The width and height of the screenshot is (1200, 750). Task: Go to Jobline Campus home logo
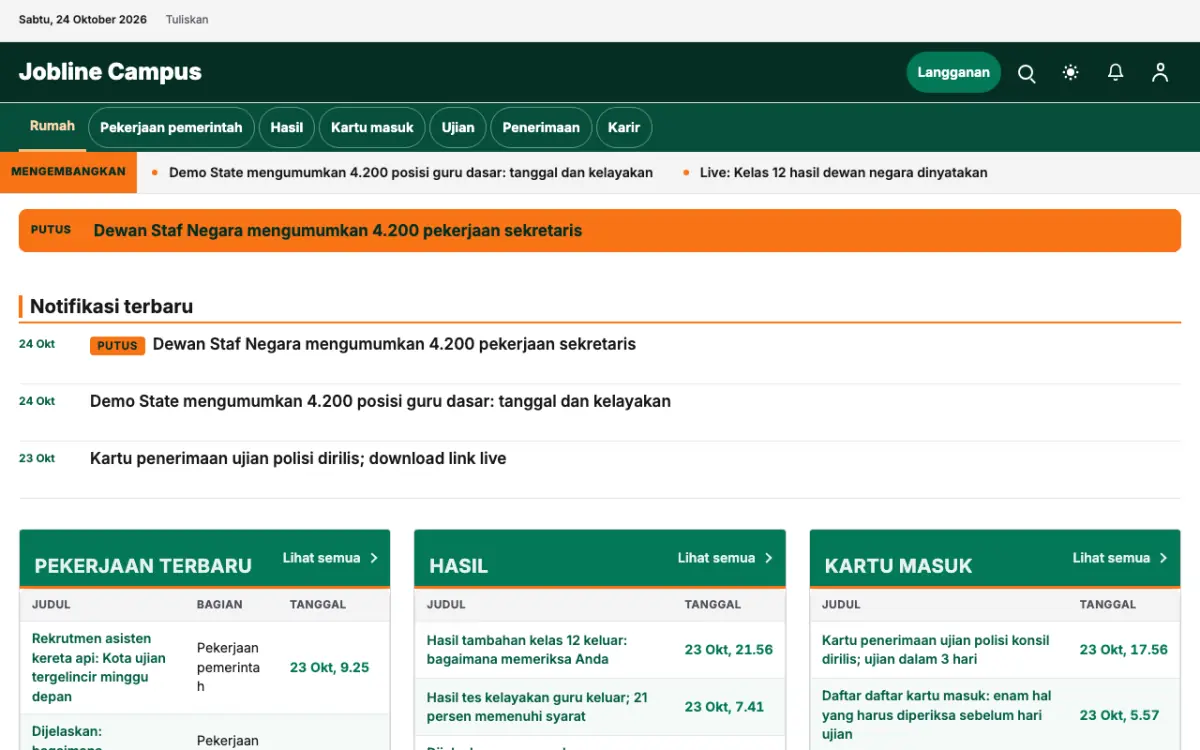click(x=110, y=72)
